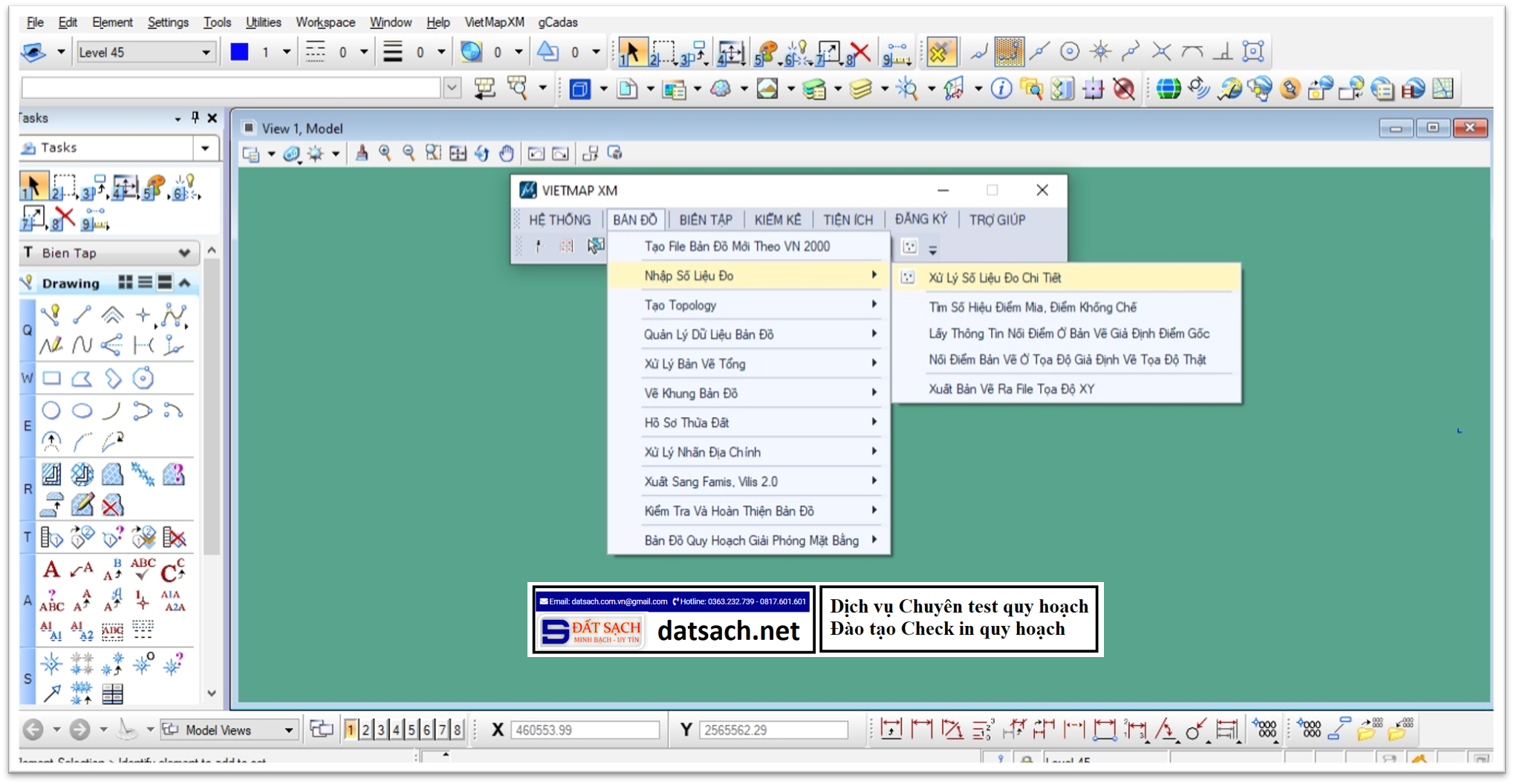Viewport: 1514px width, 784px height.
Task: Toggle view 1 button in status bar
Action: pos(350,730)
